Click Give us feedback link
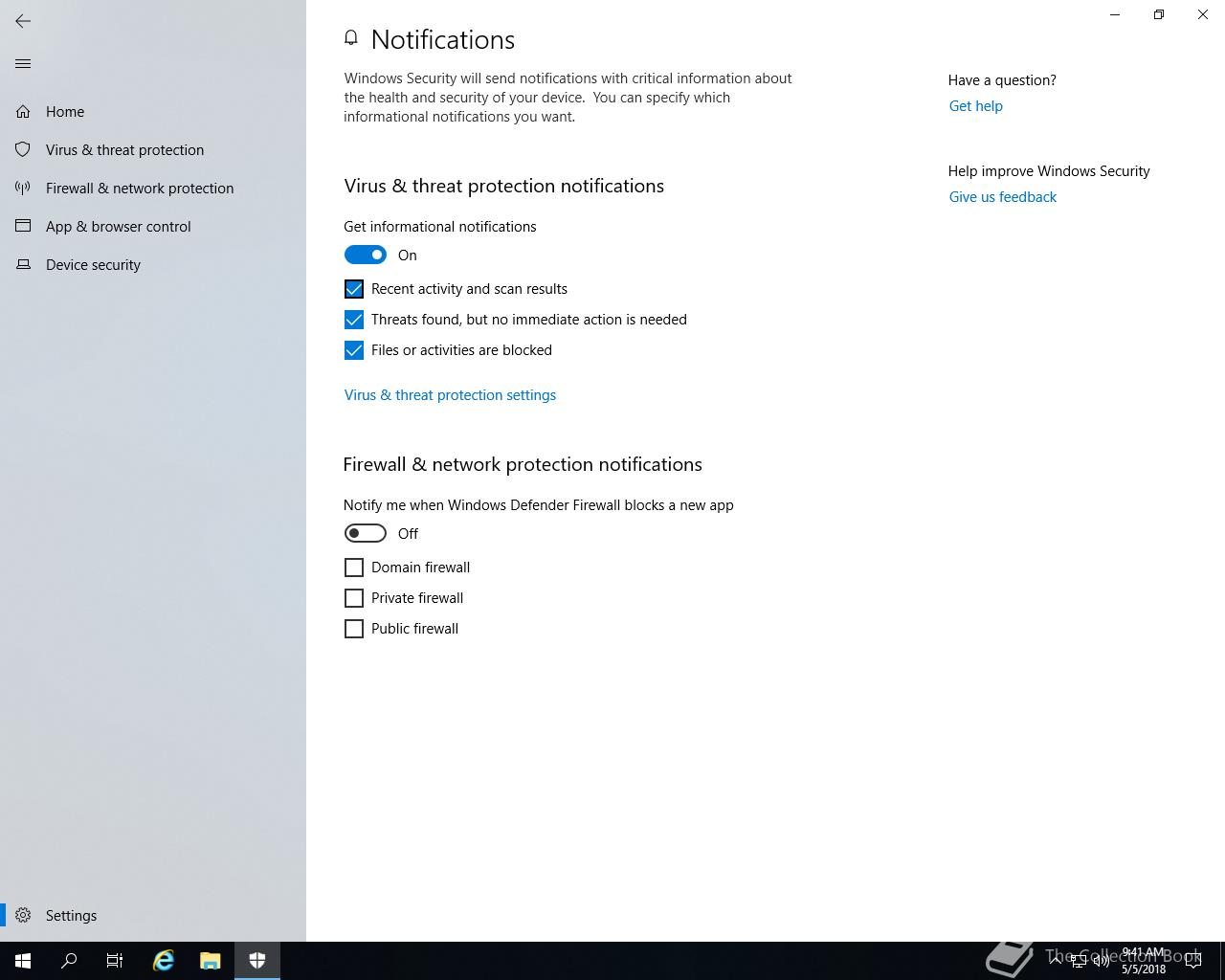The image size is (1225, 980). 1003,197
